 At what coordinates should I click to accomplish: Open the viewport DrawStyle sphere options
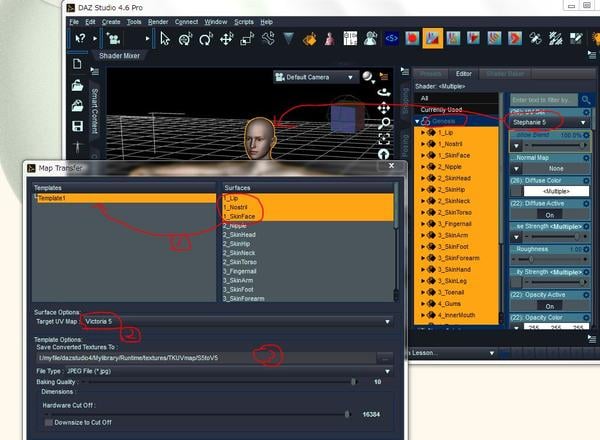[x=368, y=77]
